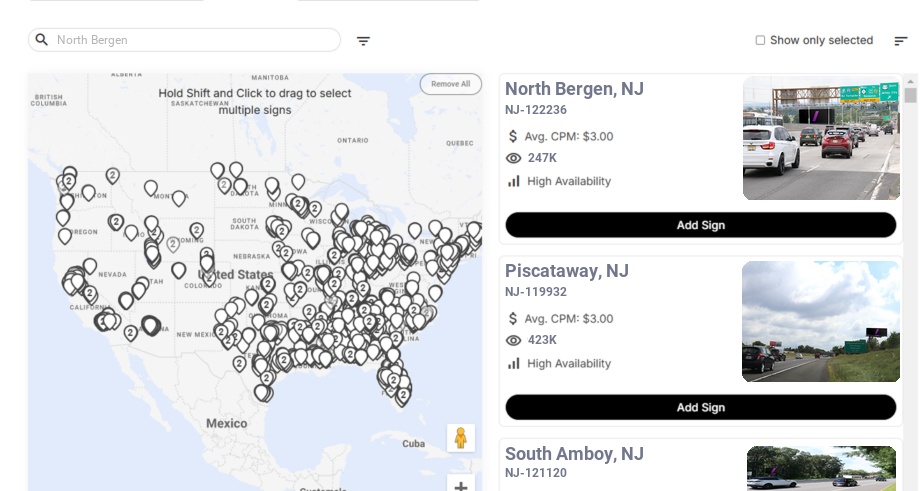
Task: Zoom in the map with plus button
Action: pos(460,486)
